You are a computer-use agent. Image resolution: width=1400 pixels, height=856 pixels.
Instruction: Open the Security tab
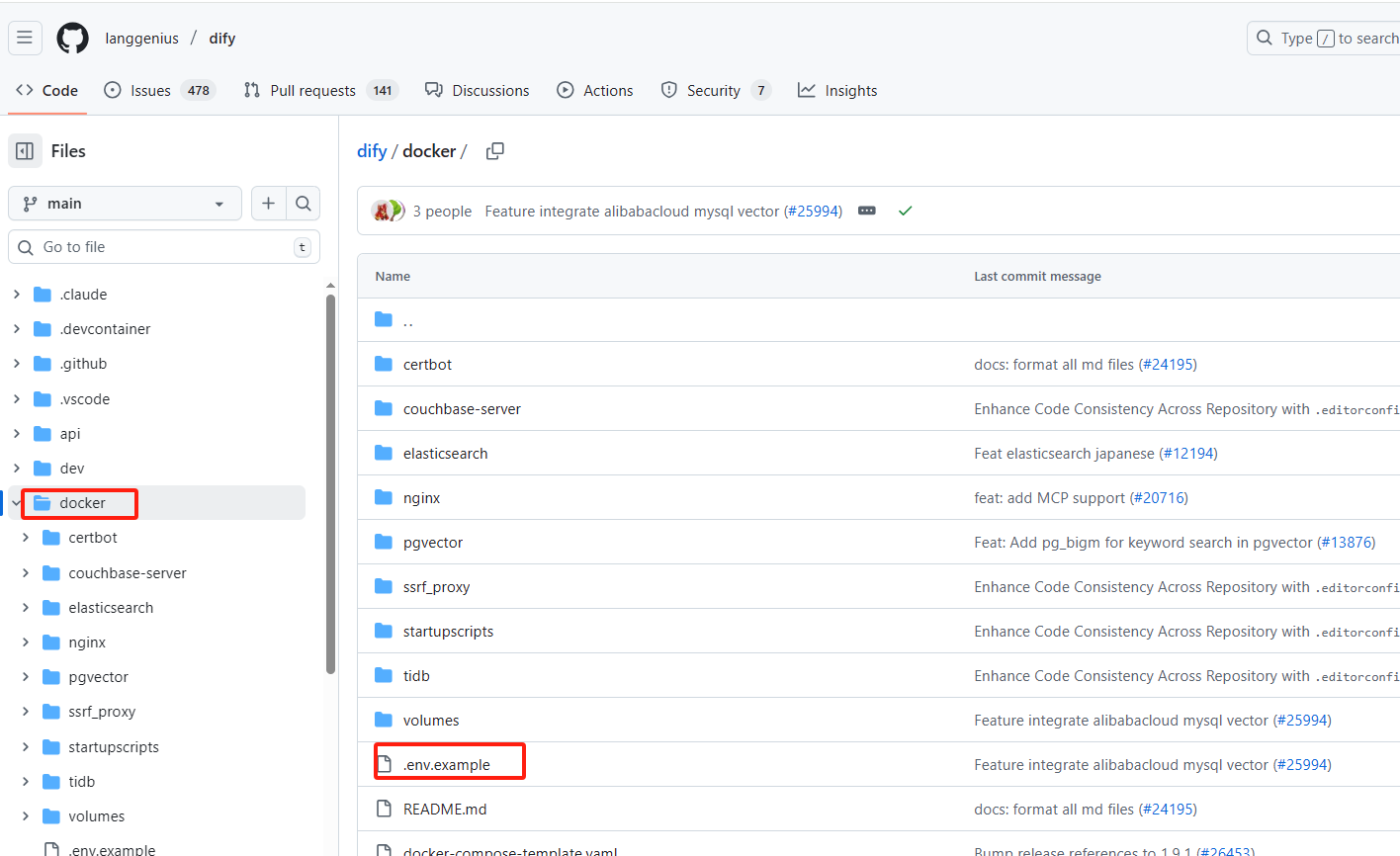(x=716, y=90)
